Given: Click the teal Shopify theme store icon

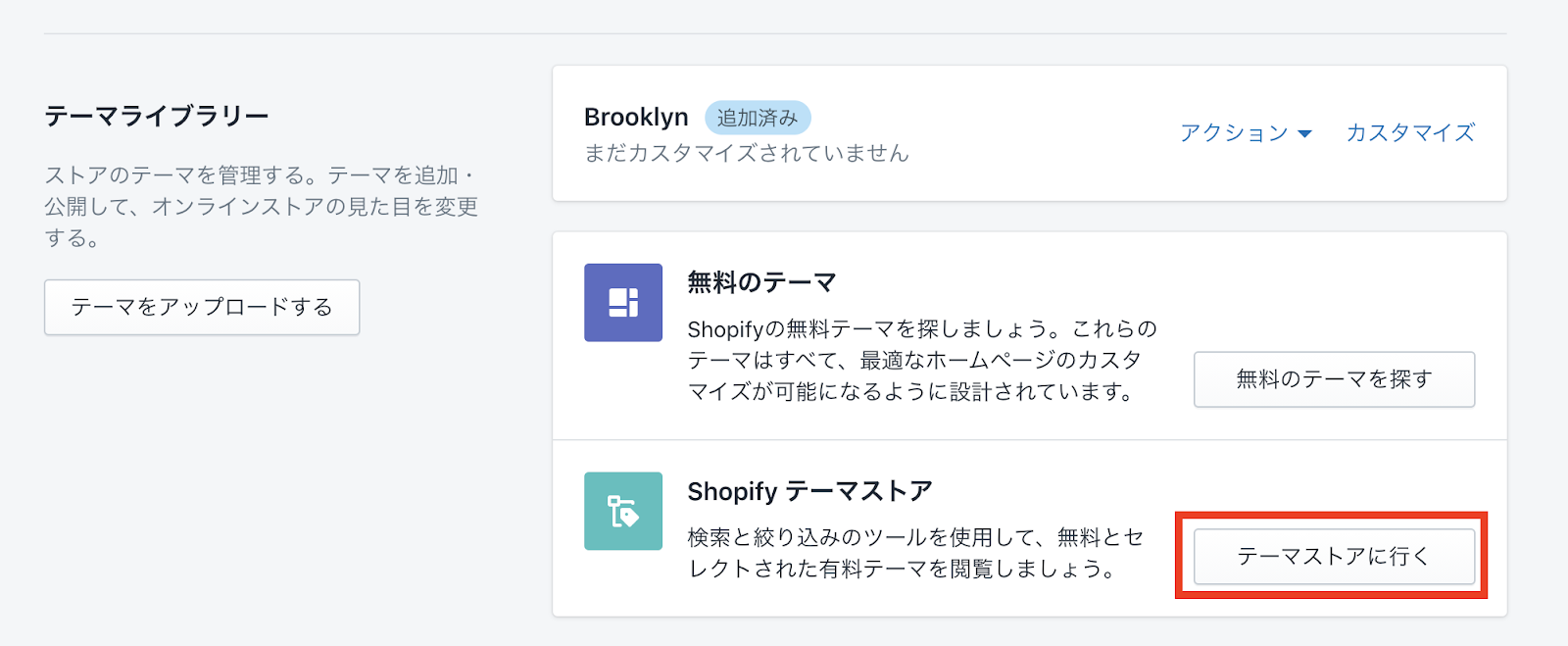Looking at the screenshot, I should pos(623,511).
